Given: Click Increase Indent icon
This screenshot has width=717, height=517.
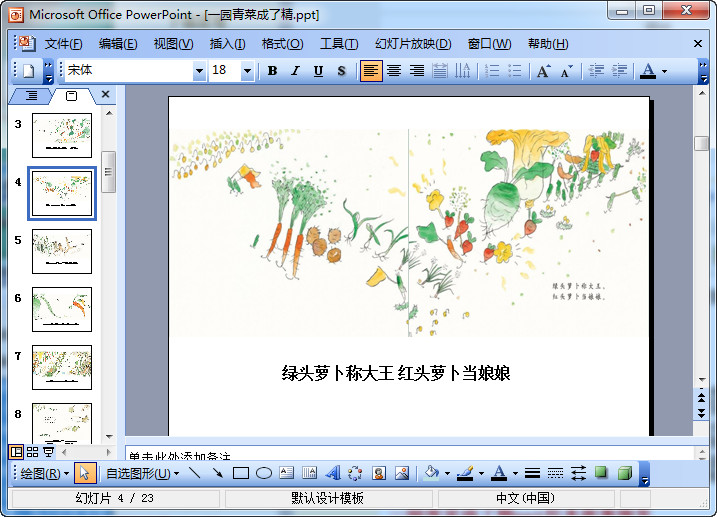Looking at the screenshot, I should pyautogui.click(x=619, y=71).
